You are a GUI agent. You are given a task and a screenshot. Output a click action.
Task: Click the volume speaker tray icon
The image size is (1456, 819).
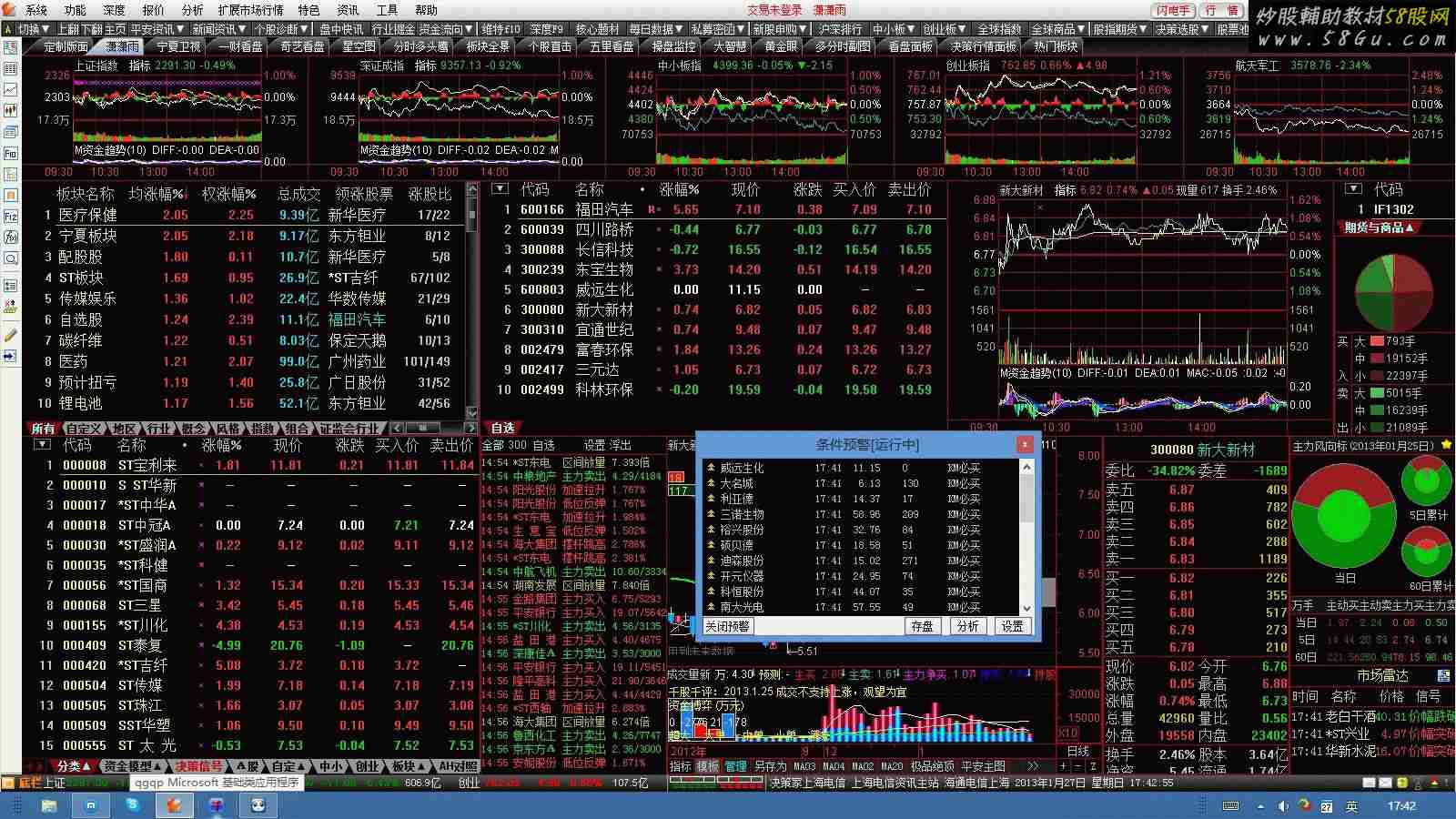(1283, 806)
